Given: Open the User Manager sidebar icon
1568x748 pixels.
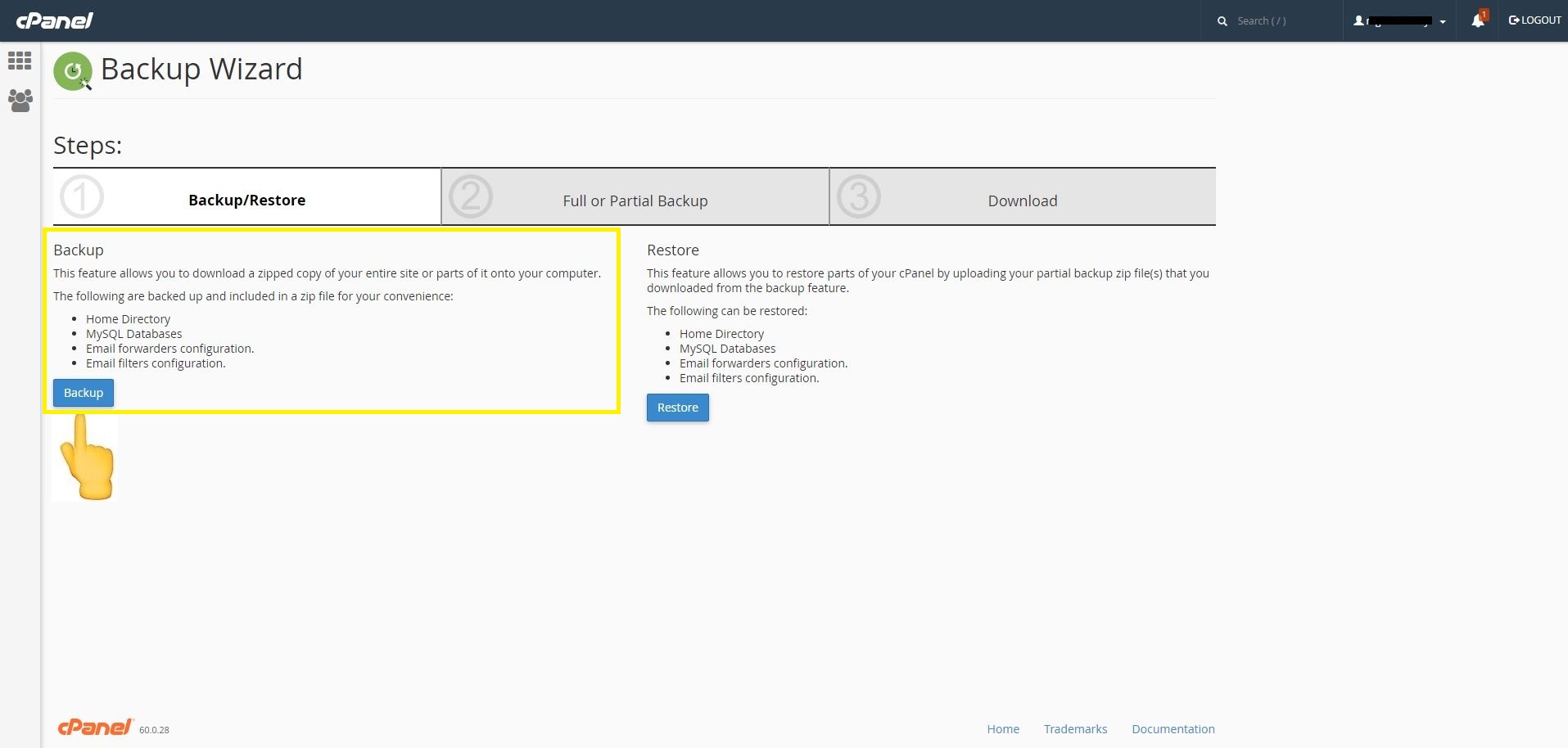Looking at the screenshot, I should [x=20, y=101].
